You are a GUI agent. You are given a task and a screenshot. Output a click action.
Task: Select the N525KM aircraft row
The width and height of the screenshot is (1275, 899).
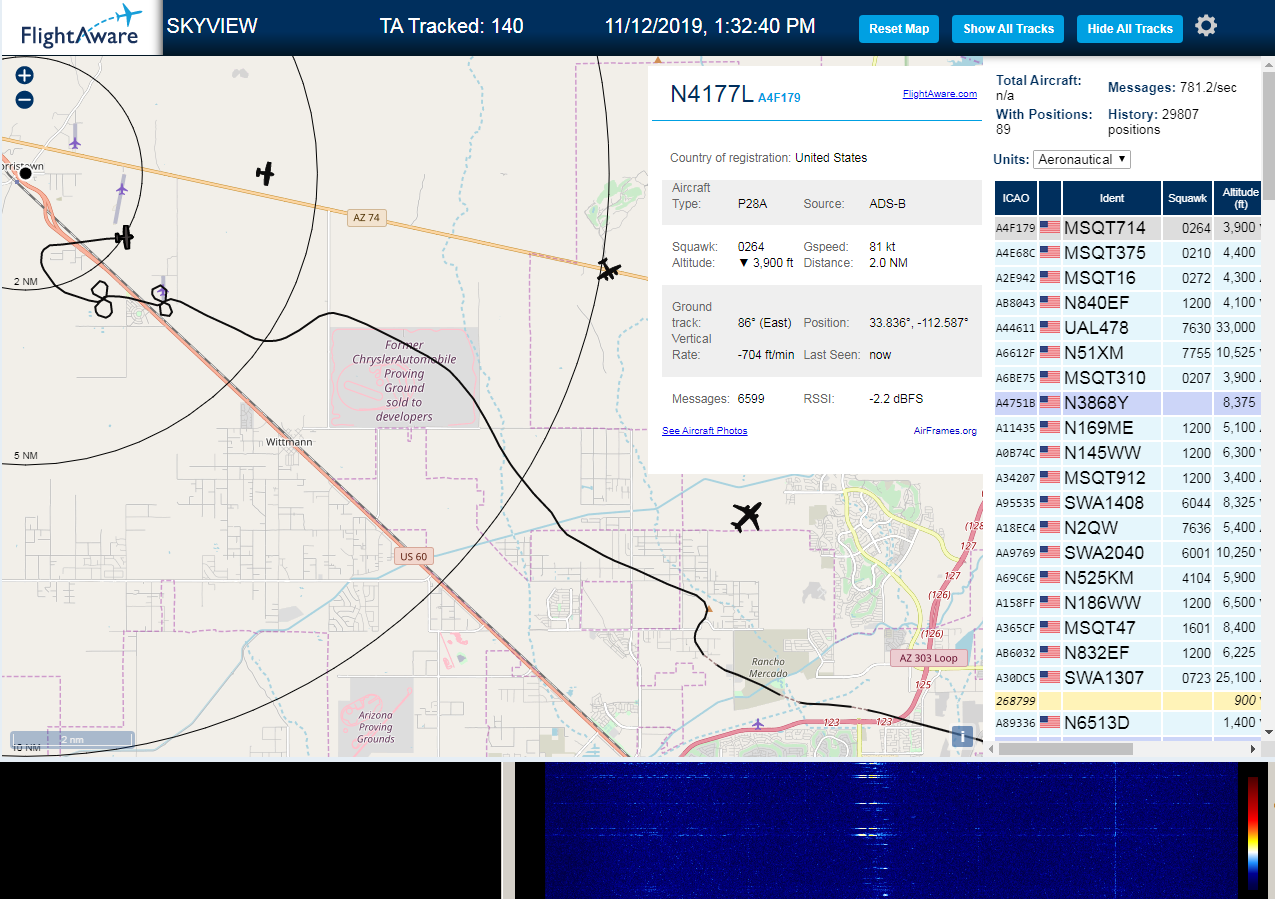tap(1128, 578)
